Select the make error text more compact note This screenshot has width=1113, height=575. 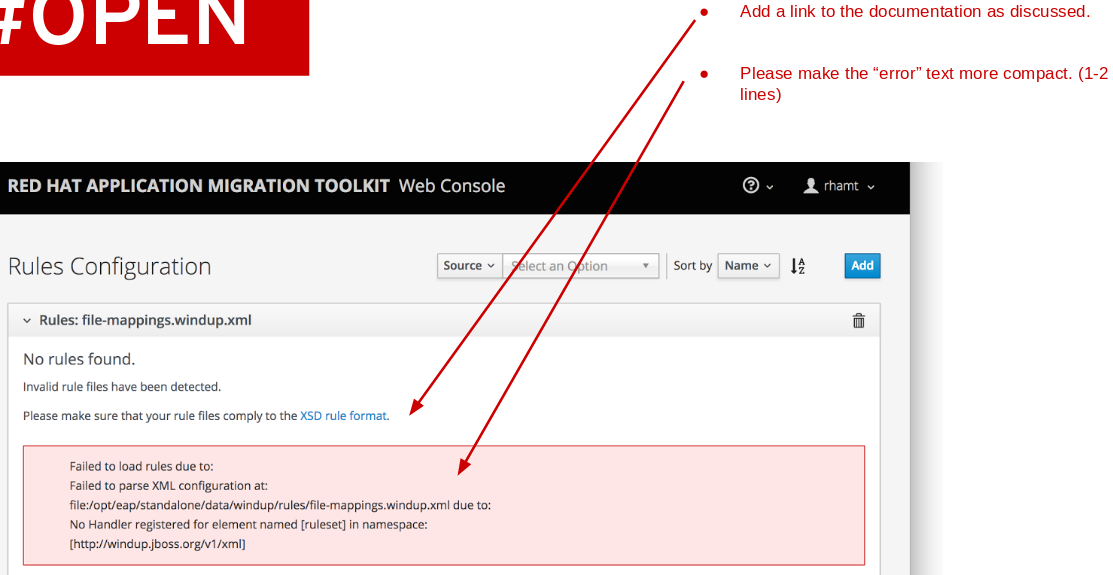[x=923, y=84]
